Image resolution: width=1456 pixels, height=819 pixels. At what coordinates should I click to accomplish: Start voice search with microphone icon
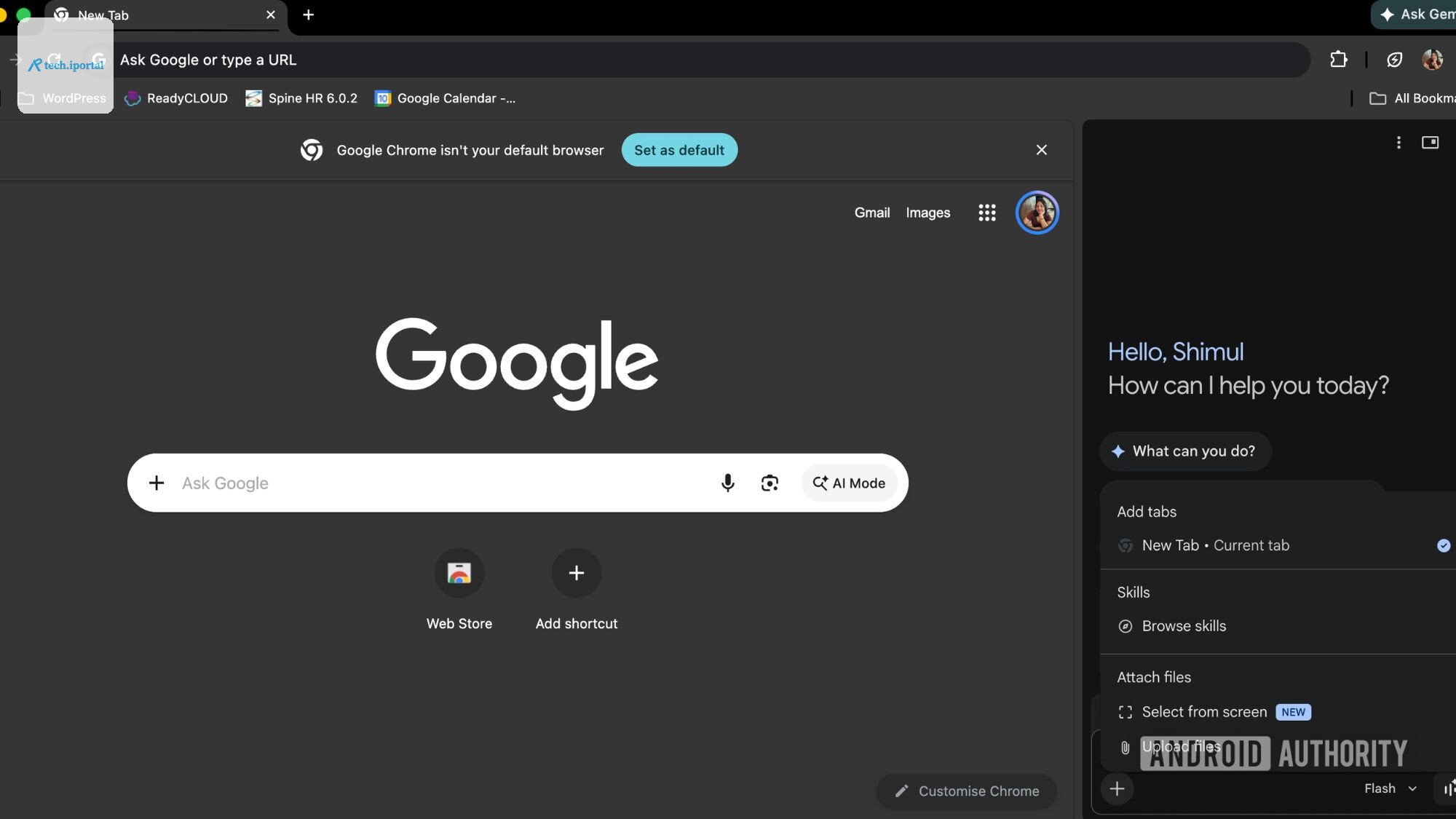727,483
